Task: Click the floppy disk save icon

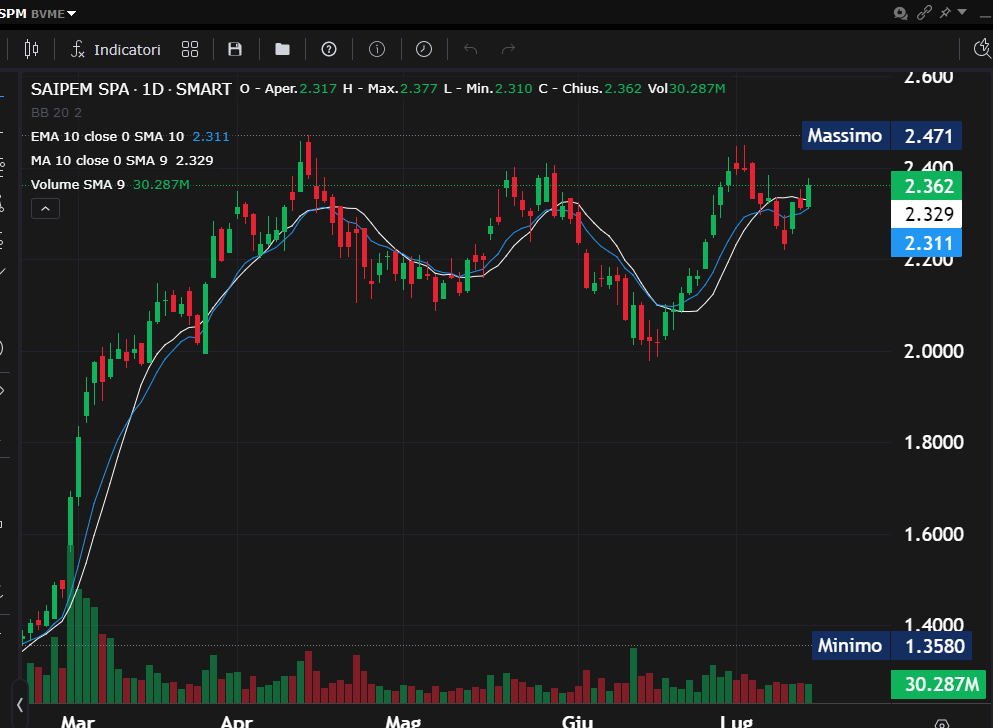Action: tap(235, 49)
